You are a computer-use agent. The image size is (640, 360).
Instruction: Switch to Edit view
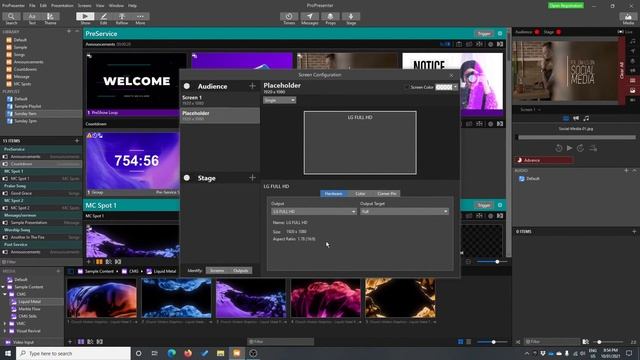(104, 18)
